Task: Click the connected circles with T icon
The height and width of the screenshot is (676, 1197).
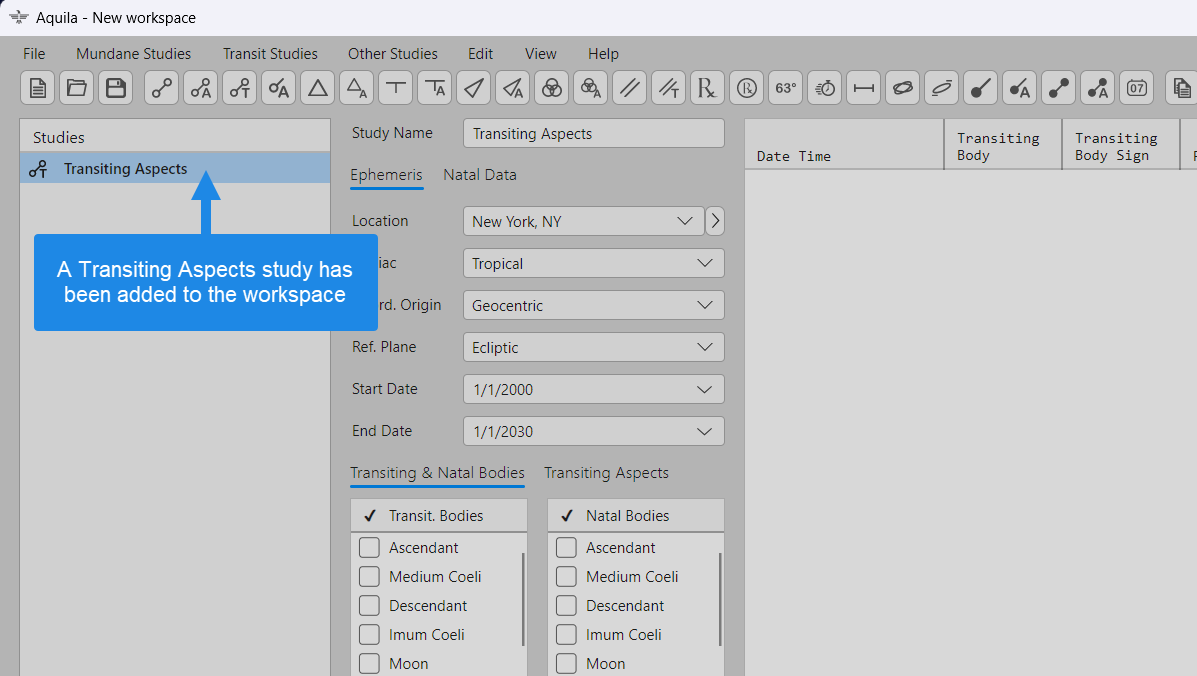Action: tap(240, 88)
